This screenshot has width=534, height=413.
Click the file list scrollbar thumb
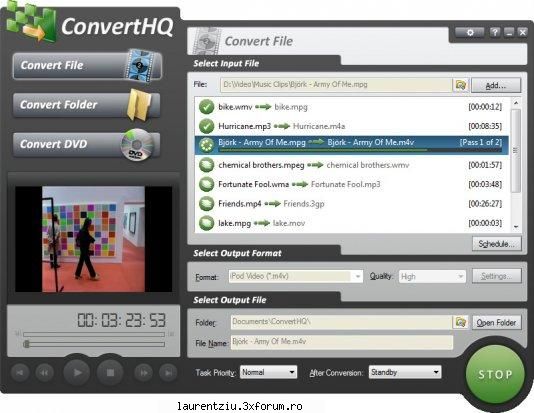[516, 150]
